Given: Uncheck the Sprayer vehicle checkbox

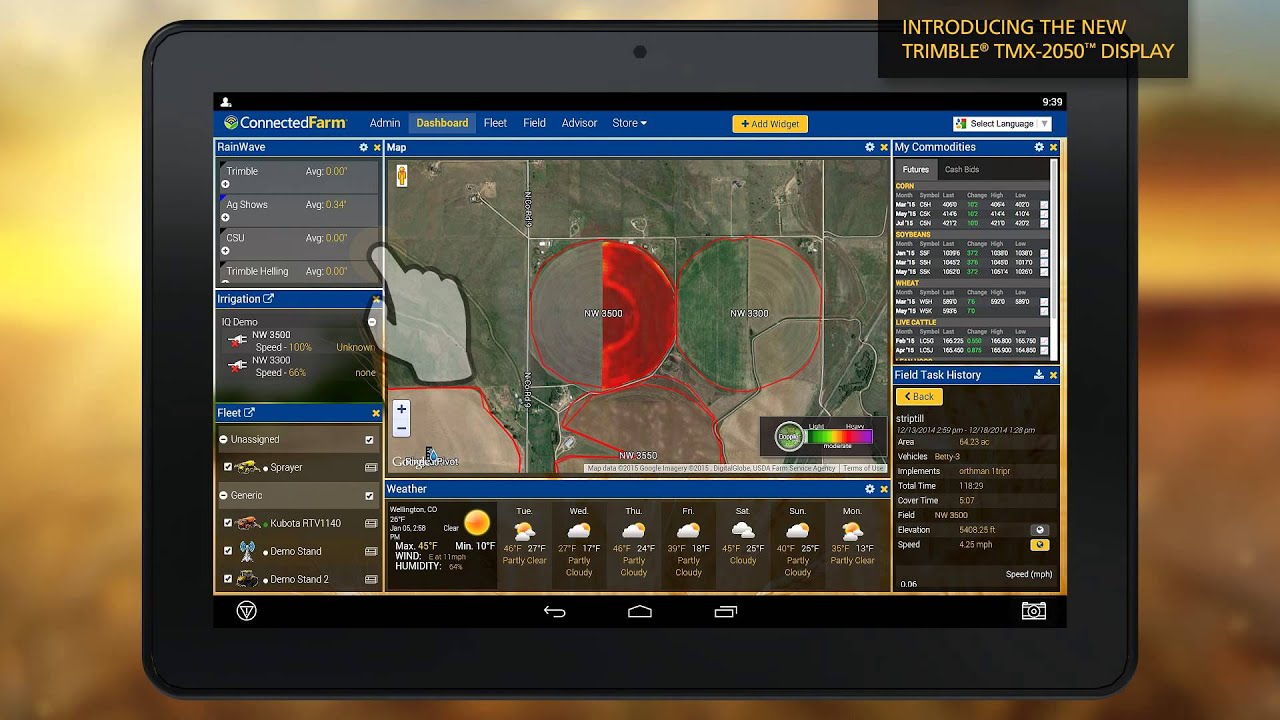Looking at the screenshot, I should [x=228, y=467].
